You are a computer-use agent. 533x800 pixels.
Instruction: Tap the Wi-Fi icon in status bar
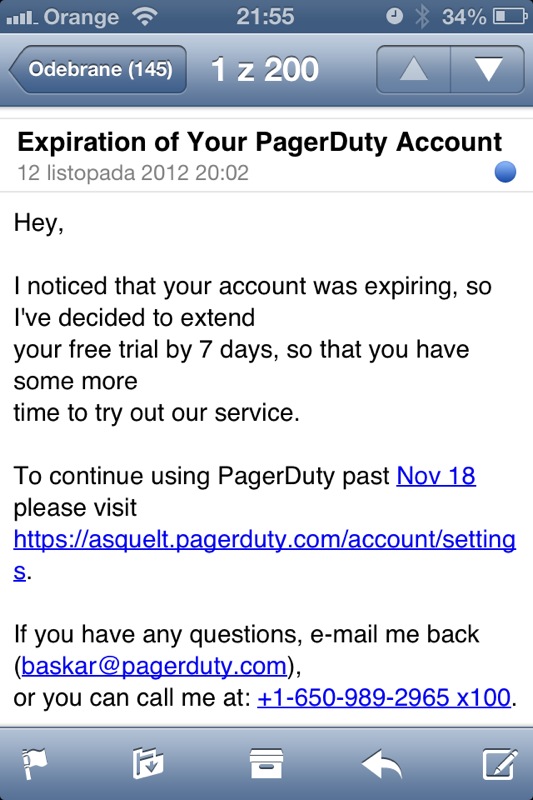click(144, 16)
